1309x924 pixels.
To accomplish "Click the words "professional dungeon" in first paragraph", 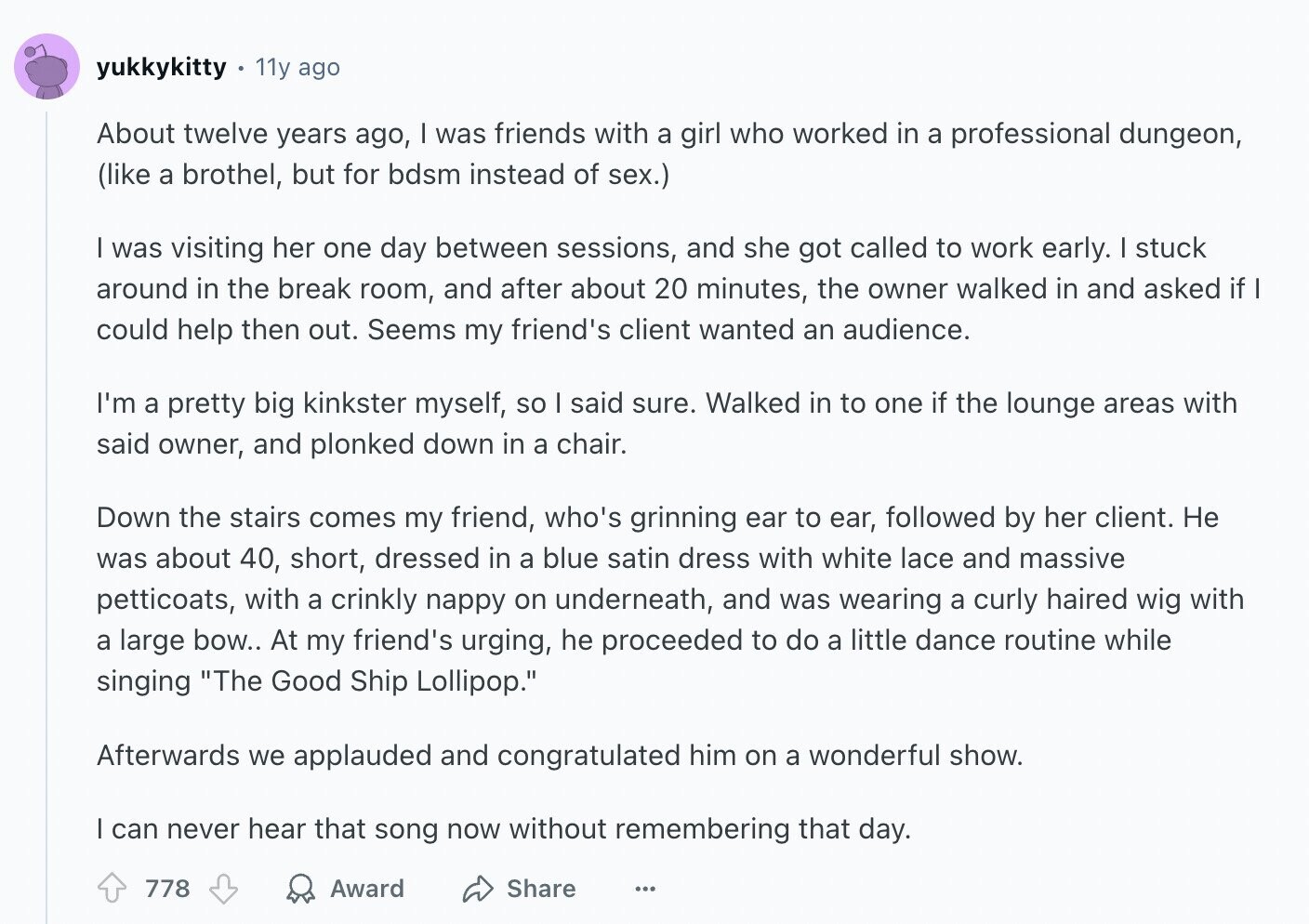I will [1095, 134].
